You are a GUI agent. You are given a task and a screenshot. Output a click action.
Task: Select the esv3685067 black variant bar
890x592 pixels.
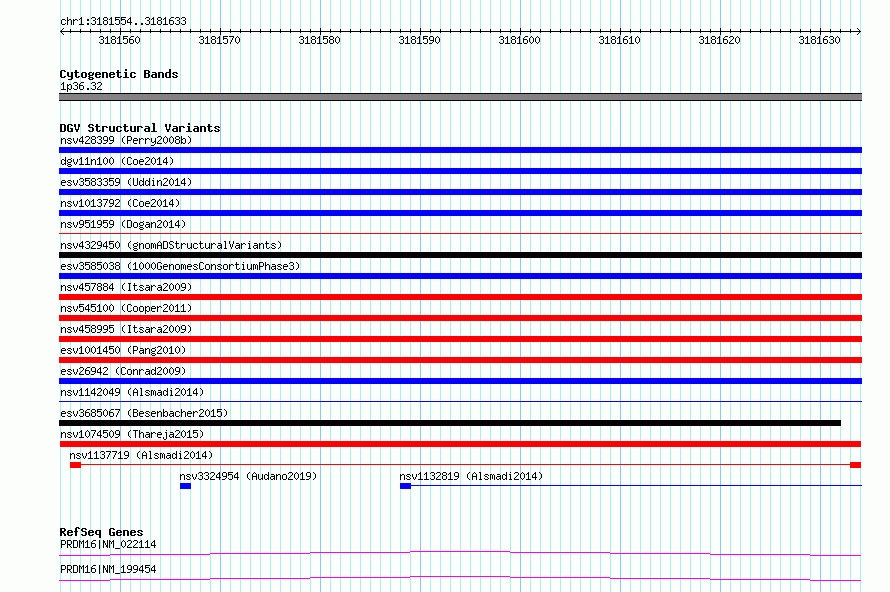pyautogui.click(x=450, y=423)
